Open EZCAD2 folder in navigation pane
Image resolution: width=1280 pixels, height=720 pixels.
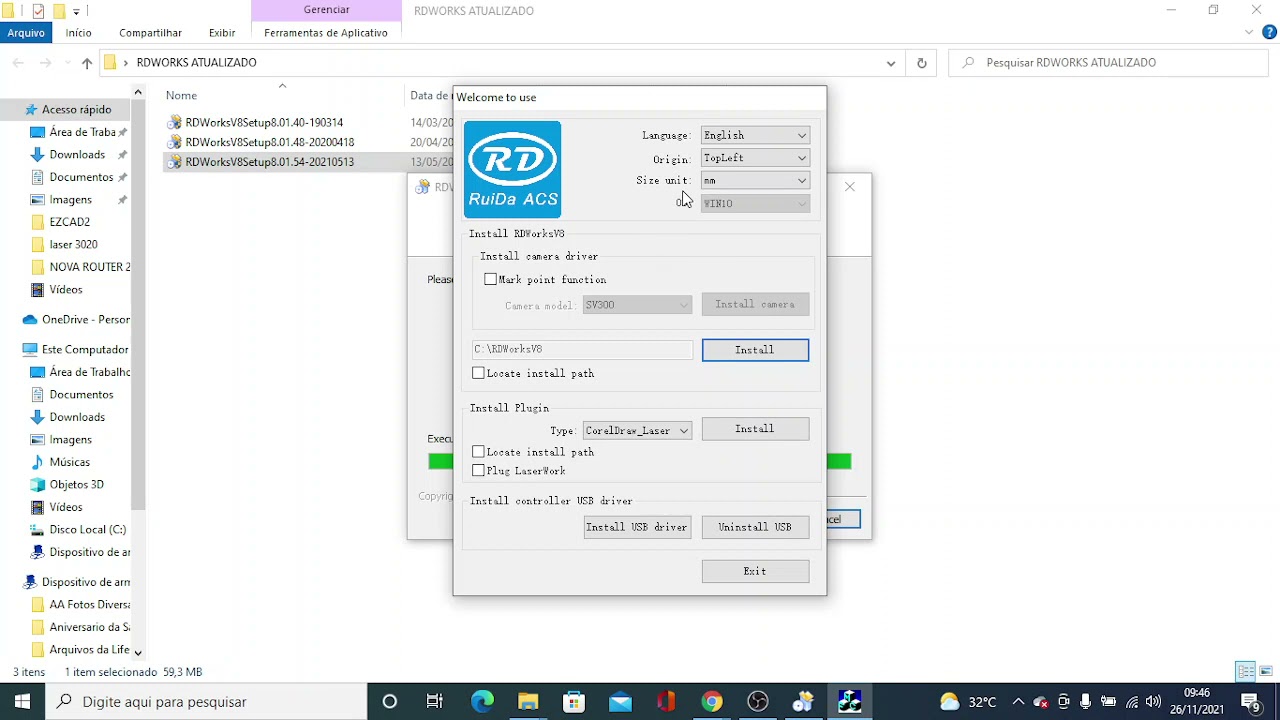tap(69, 222)
